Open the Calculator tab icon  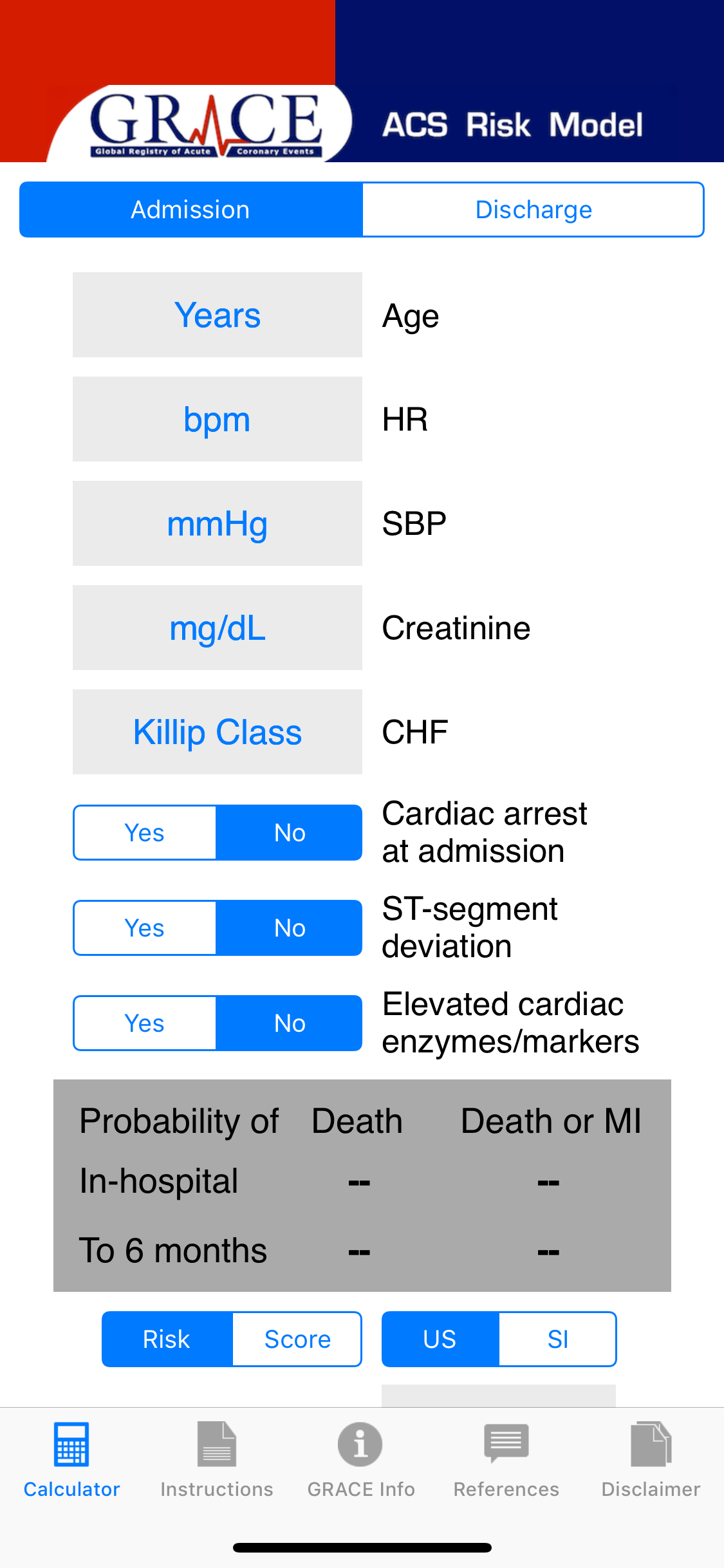(x=71, y=1446)
